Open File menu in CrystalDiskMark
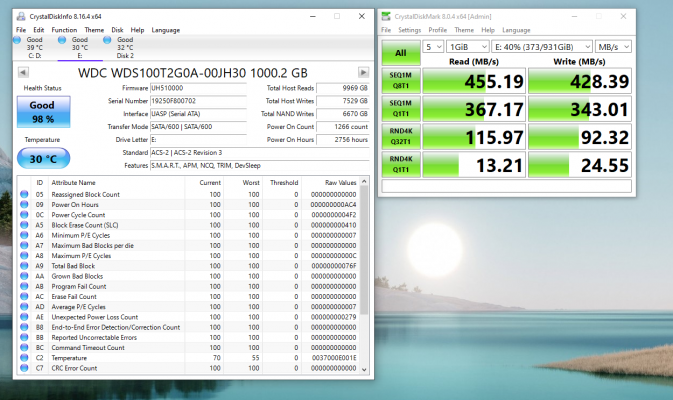The width and height of the screenshot is (673, 400). 386,30
